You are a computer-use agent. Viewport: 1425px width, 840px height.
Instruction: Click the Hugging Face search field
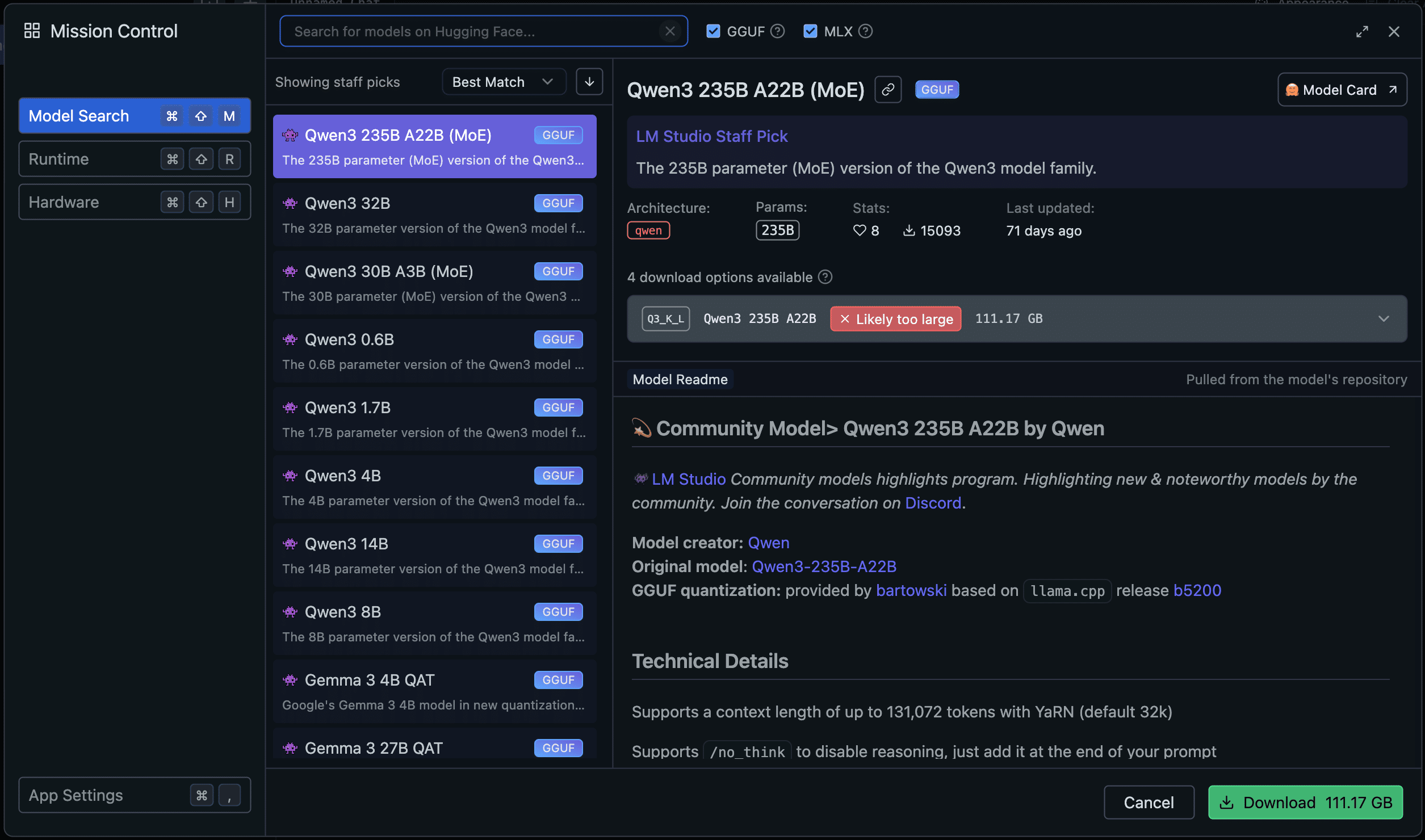point(471,31)
